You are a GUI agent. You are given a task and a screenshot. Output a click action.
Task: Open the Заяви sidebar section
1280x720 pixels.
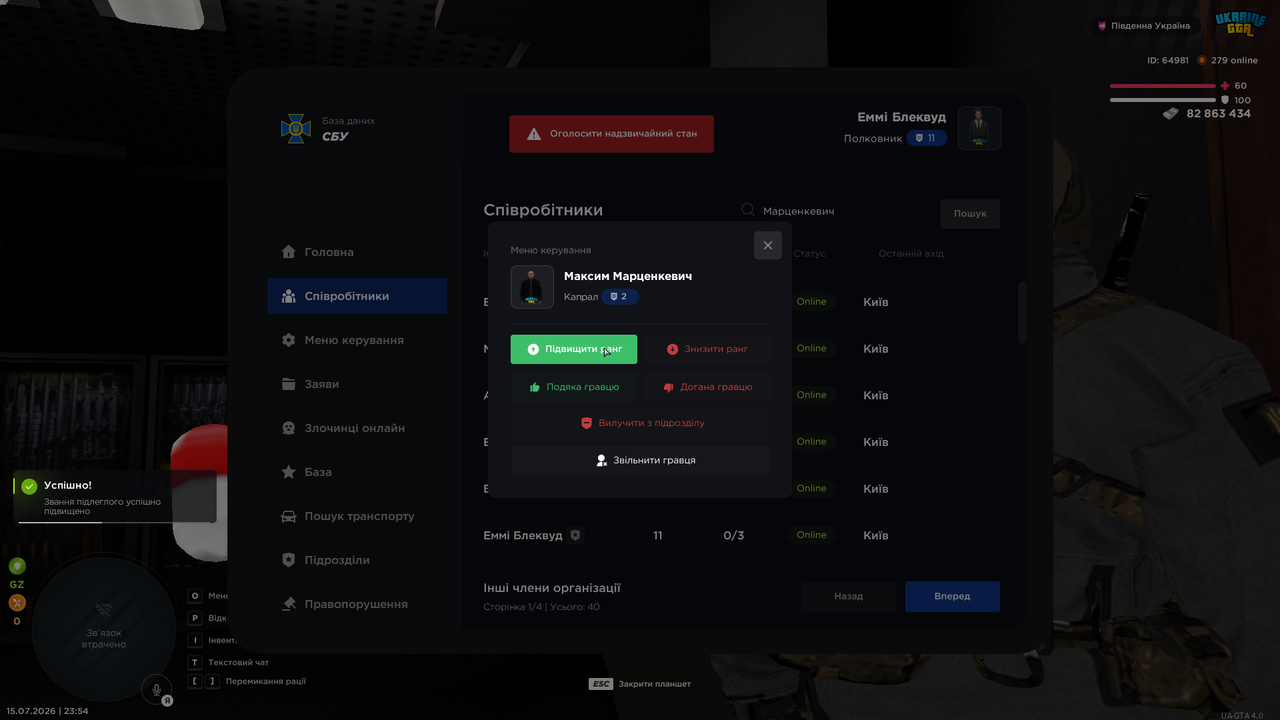coord(357,384)
